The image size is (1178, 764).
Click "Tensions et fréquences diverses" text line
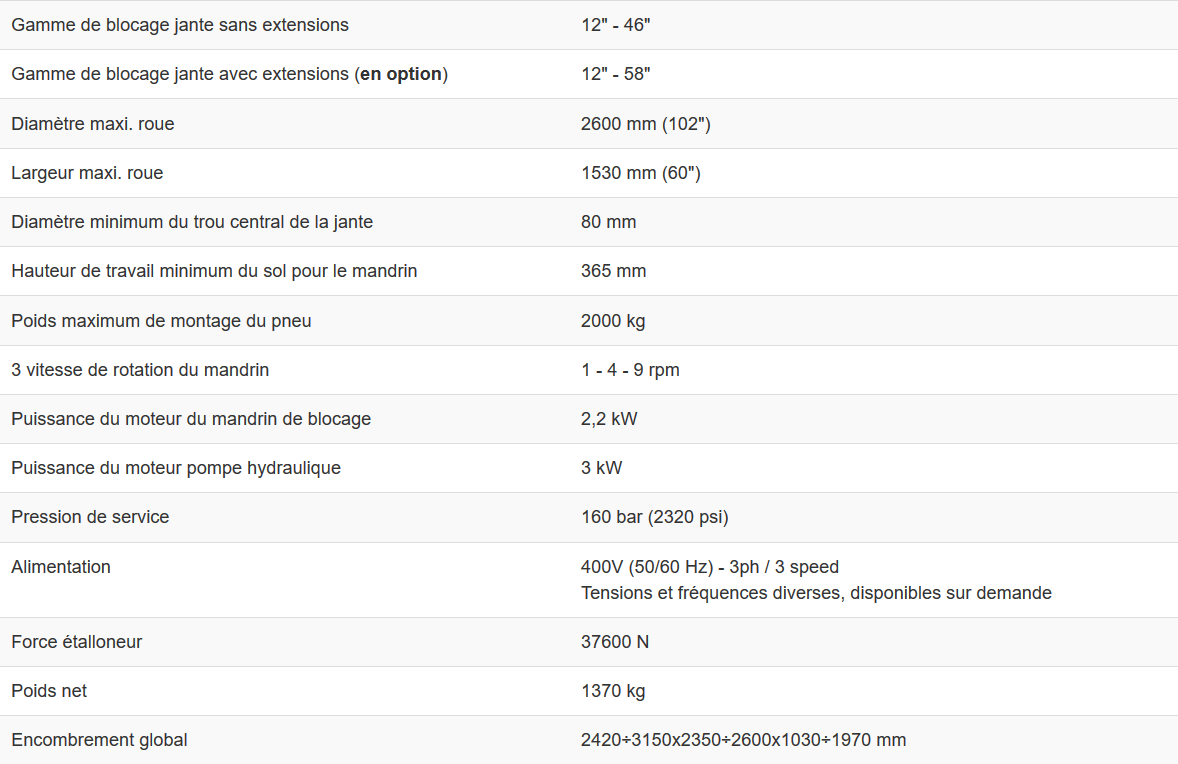point(816,593)
